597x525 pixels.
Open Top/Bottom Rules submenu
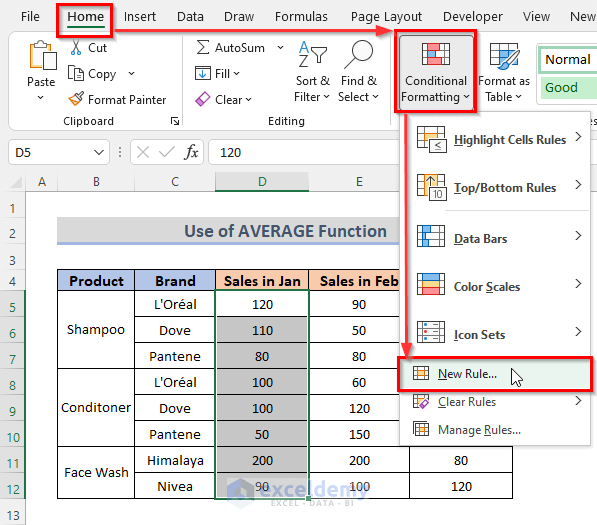tap(495, 187)
